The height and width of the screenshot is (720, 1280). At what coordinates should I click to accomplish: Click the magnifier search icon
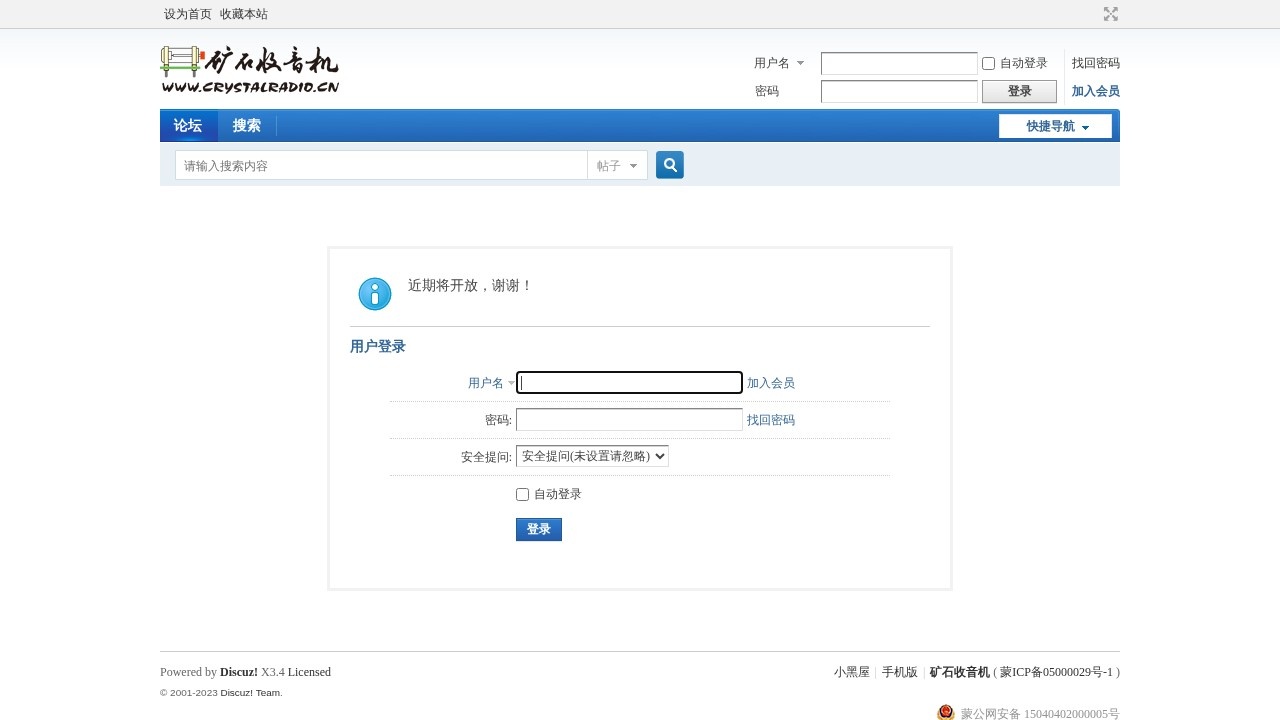tap(669, 164)
